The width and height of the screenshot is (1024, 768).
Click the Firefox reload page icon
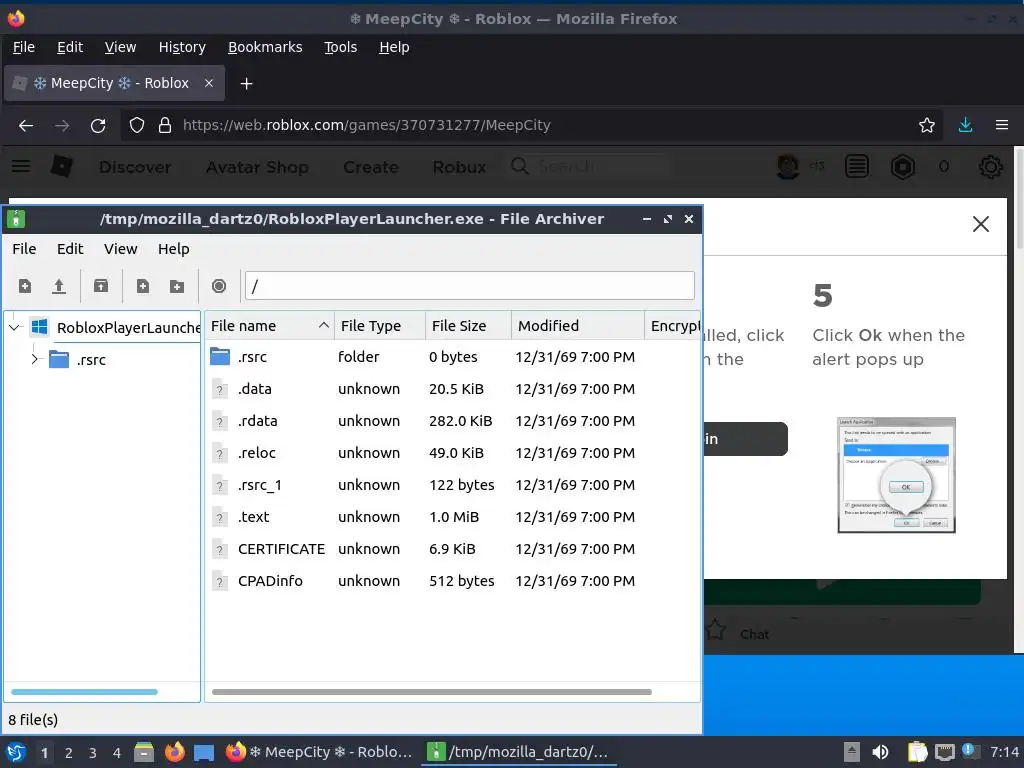tap(98, 125)
